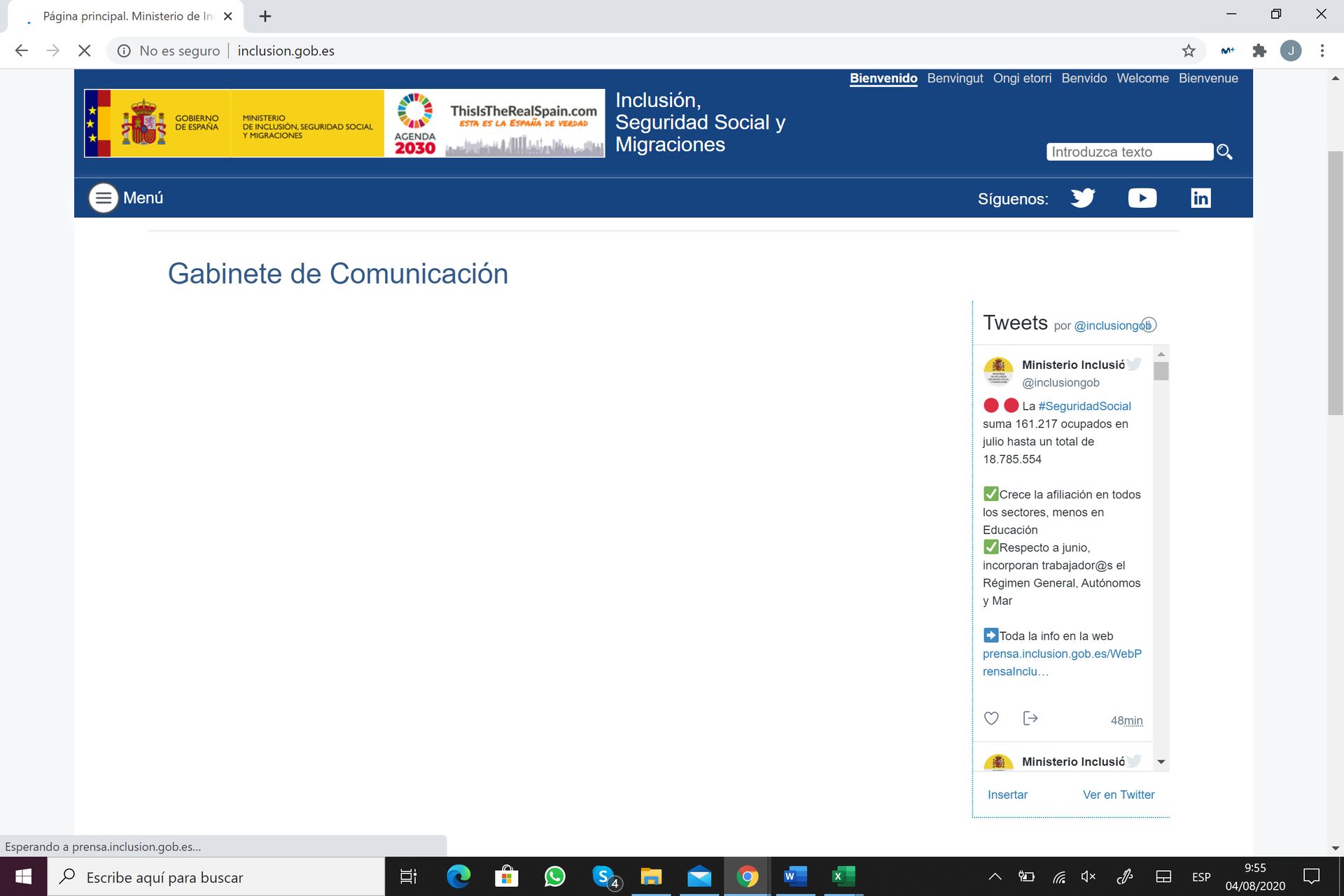Open WhatsApp from the taskbar
1344x896 pixels.
[555, 876]
